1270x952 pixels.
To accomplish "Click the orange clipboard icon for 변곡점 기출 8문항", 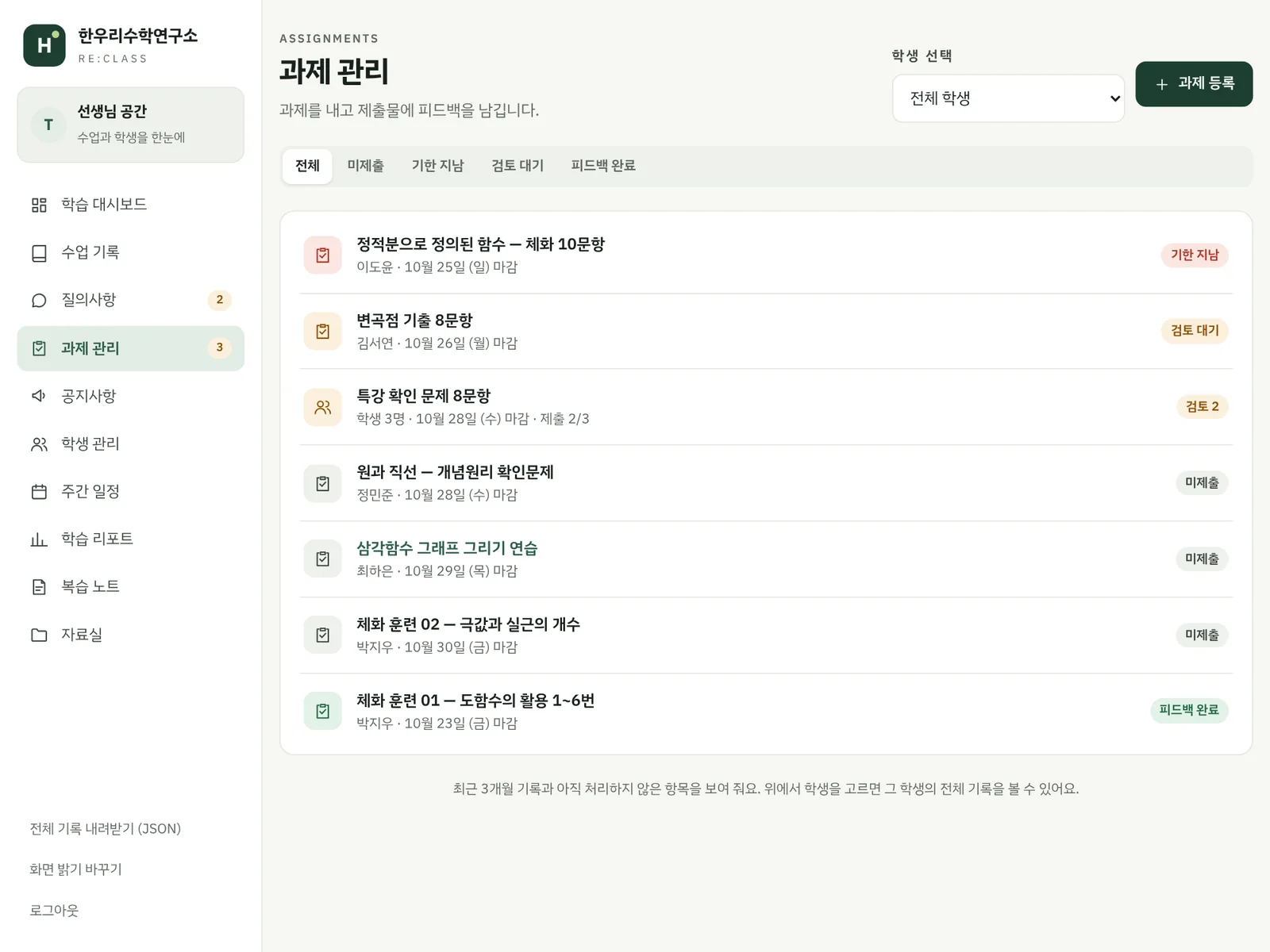I will point(323,331).
